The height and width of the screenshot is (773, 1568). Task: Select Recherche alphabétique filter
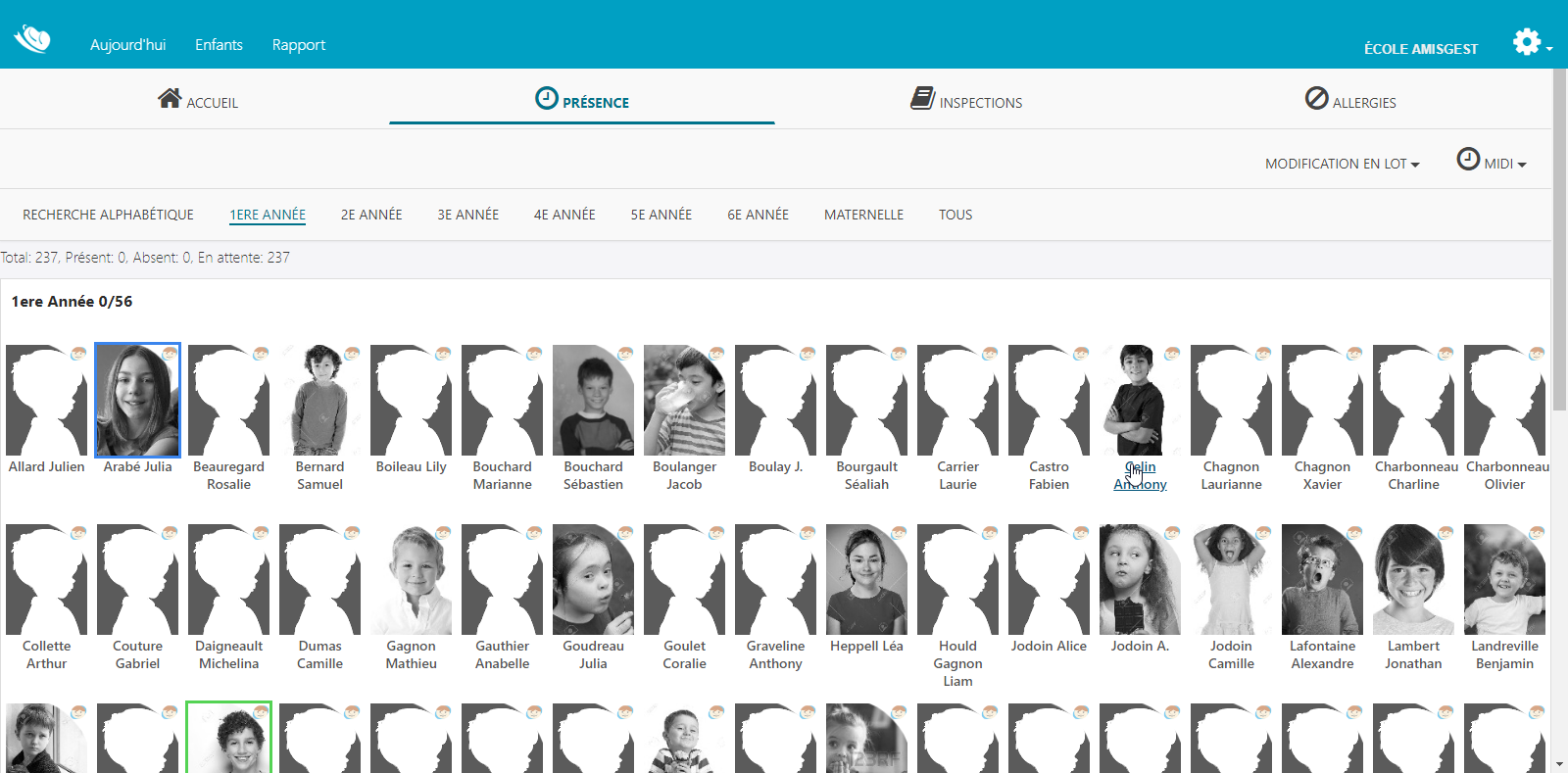108,215
